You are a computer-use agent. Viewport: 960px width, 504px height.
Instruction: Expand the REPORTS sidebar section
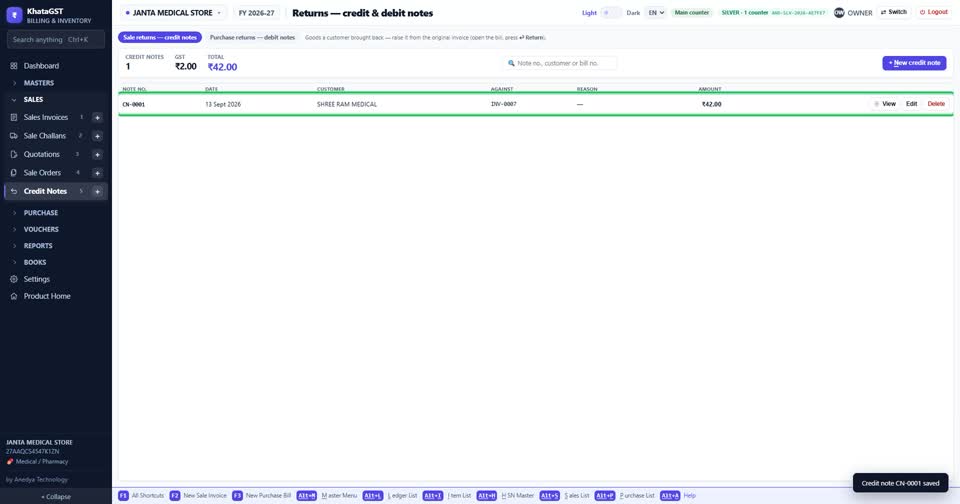pos(38,246)
